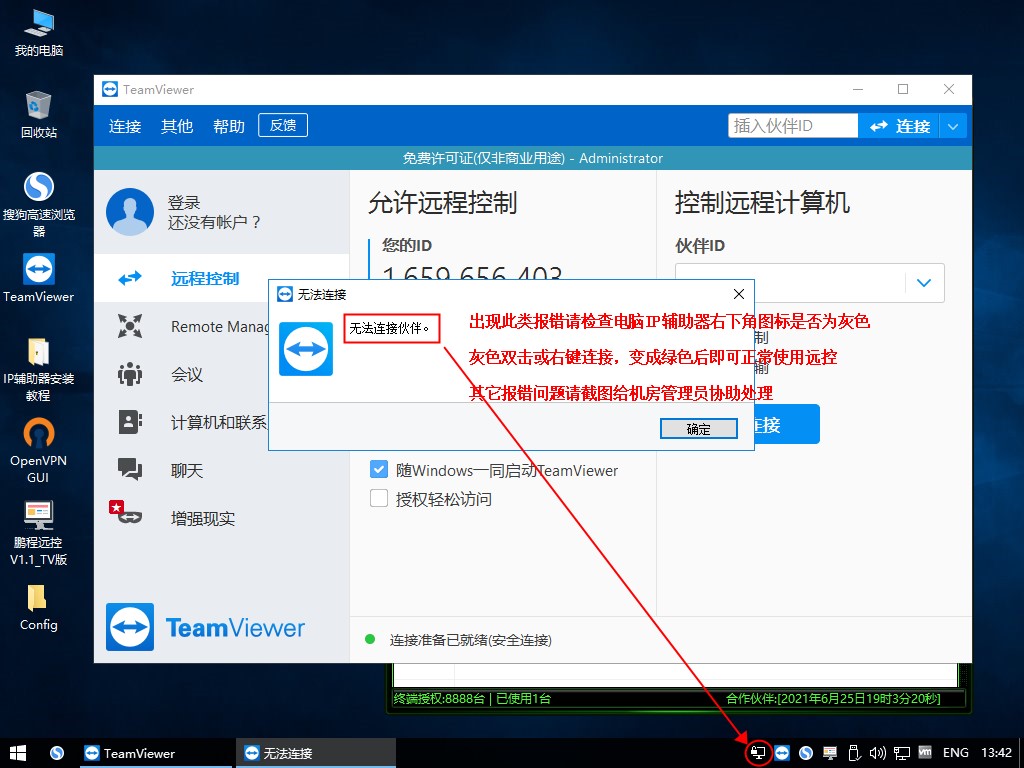The image size is (1024, 768).
Task: Click the 反馈 feedback button
Action: [x=283, y=125]
